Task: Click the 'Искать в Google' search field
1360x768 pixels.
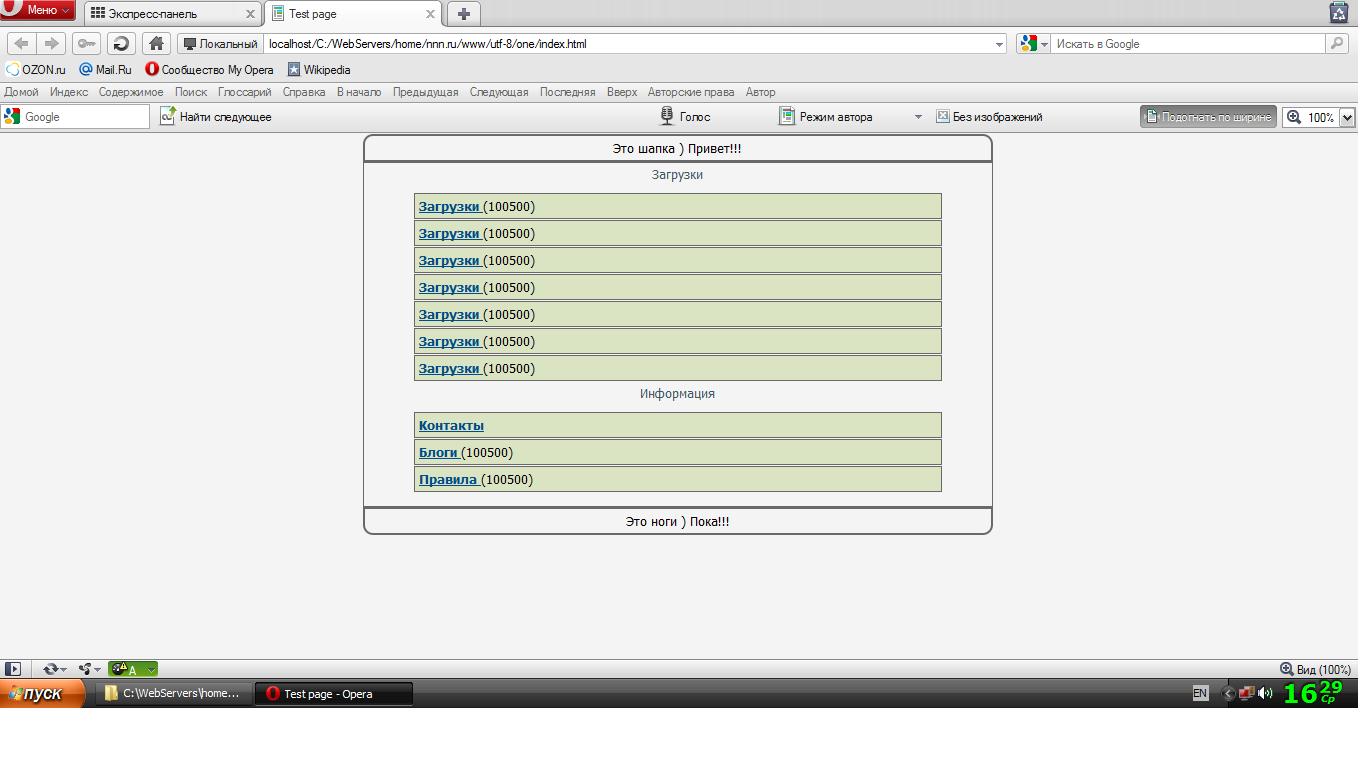Action: click(1187, 44)
